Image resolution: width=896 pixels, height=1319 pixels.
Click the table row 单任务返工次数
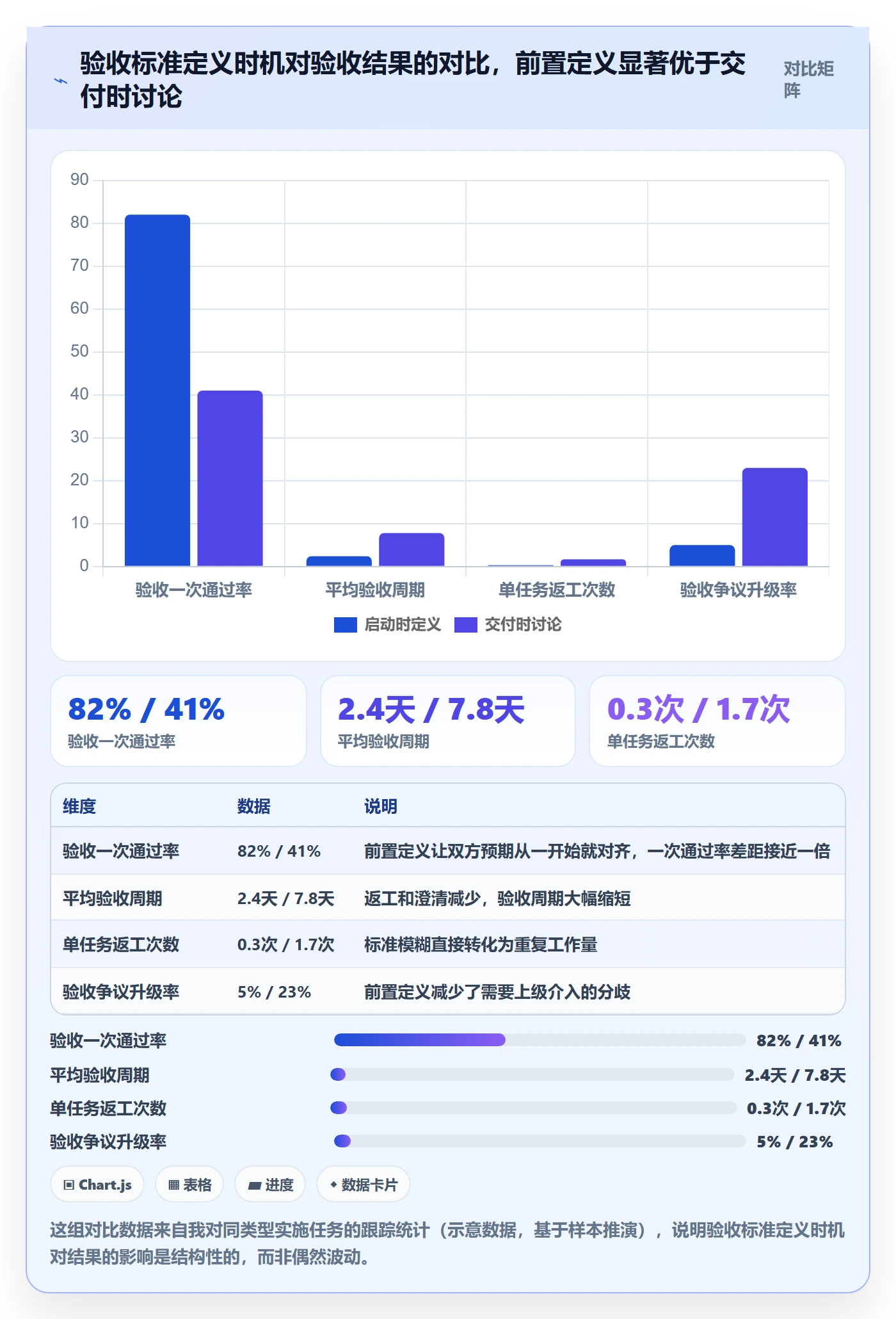[x=448, y=944]
